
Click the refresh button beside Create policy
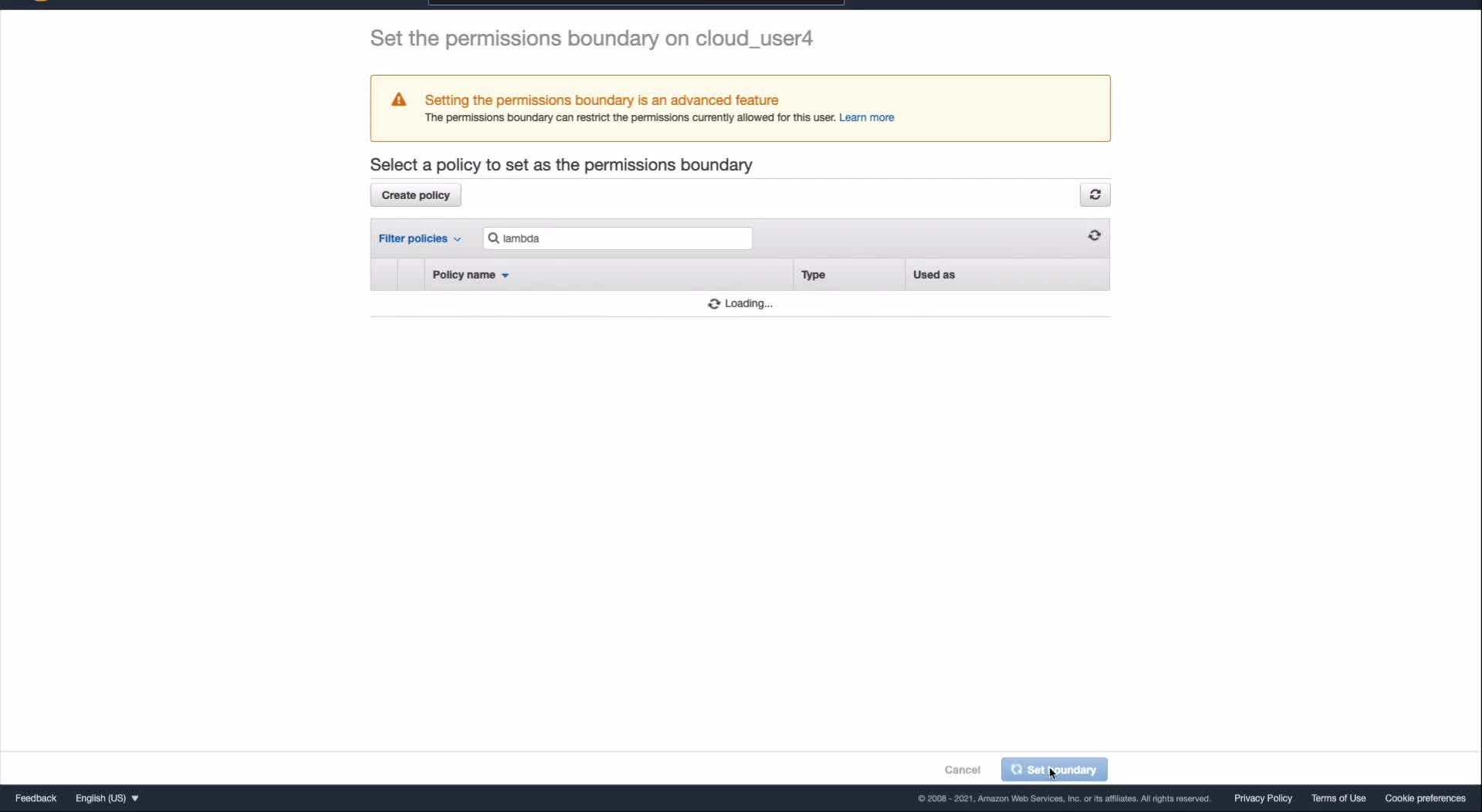[1095, 195]
